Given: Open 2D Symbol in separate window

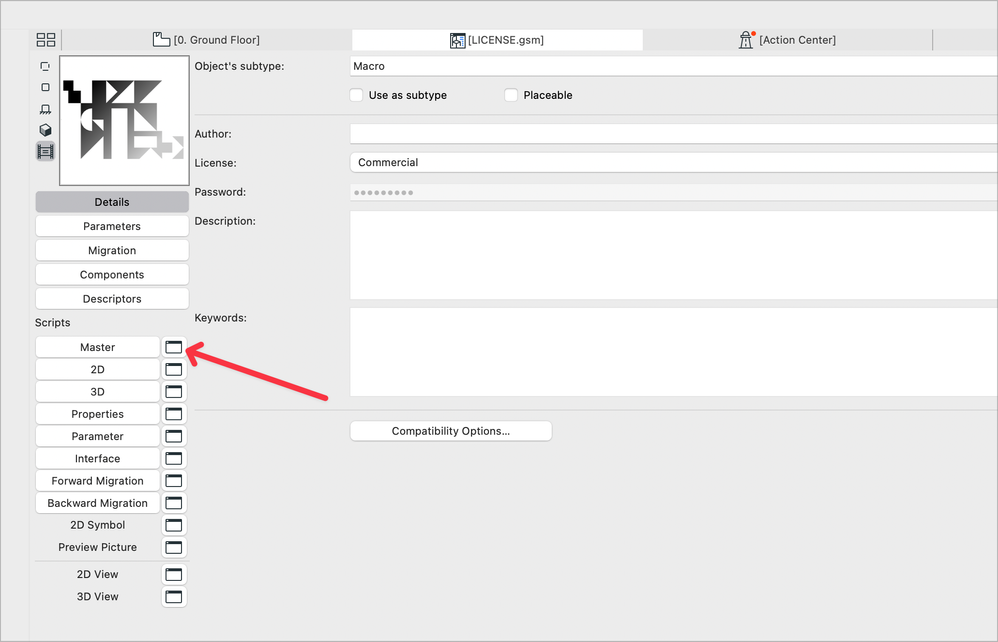Looking at the screenshot, I should pyautogui.click(x=174, y=525).
